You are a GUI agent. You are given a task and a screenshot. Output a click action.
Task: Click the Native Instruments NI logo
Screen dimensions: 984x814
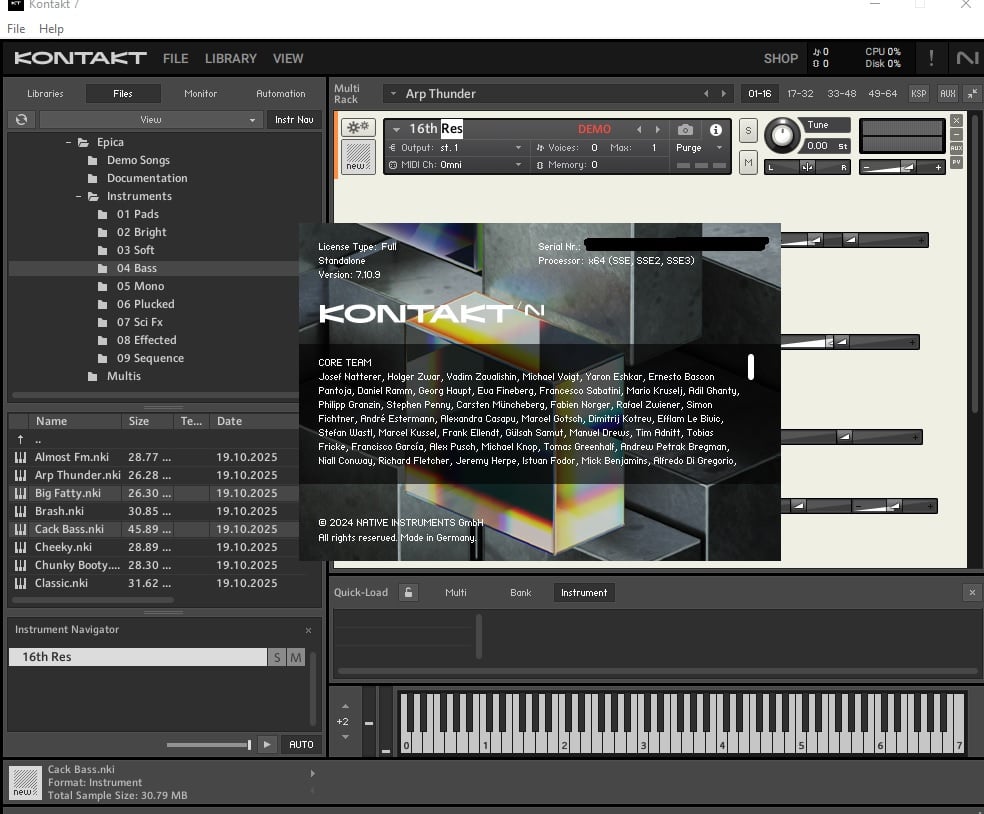click(967, 58)
